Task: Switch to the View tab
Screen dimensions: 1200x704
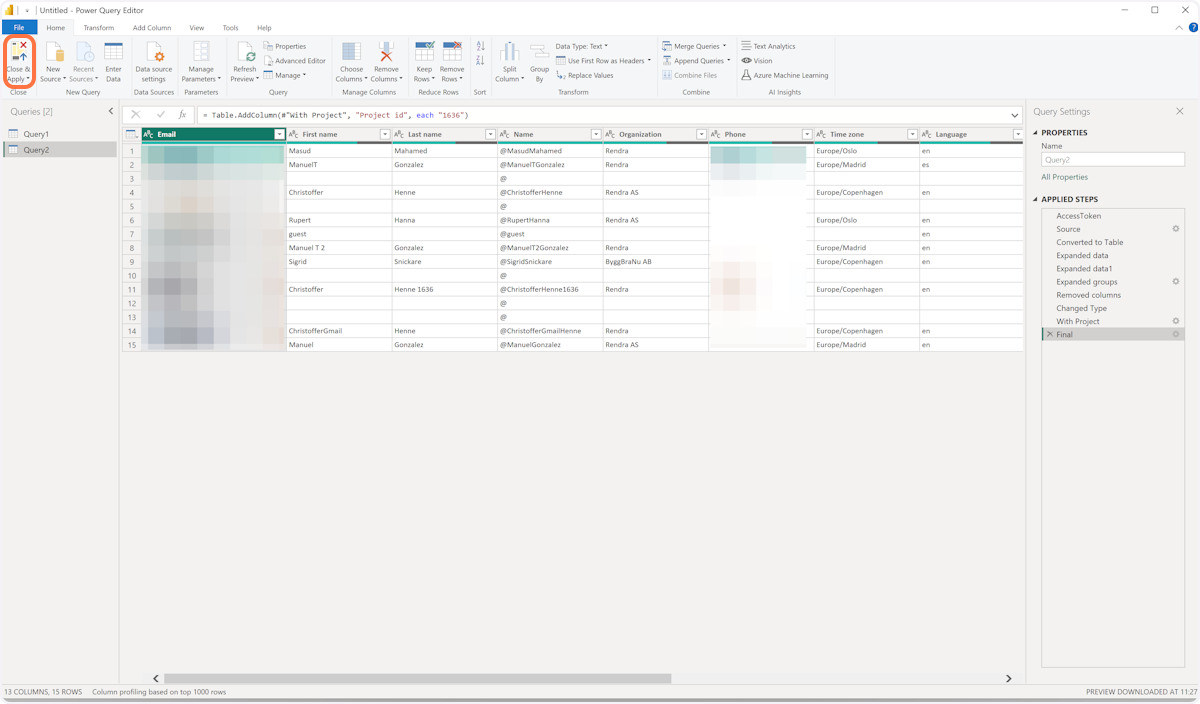Action: [197, 28]
